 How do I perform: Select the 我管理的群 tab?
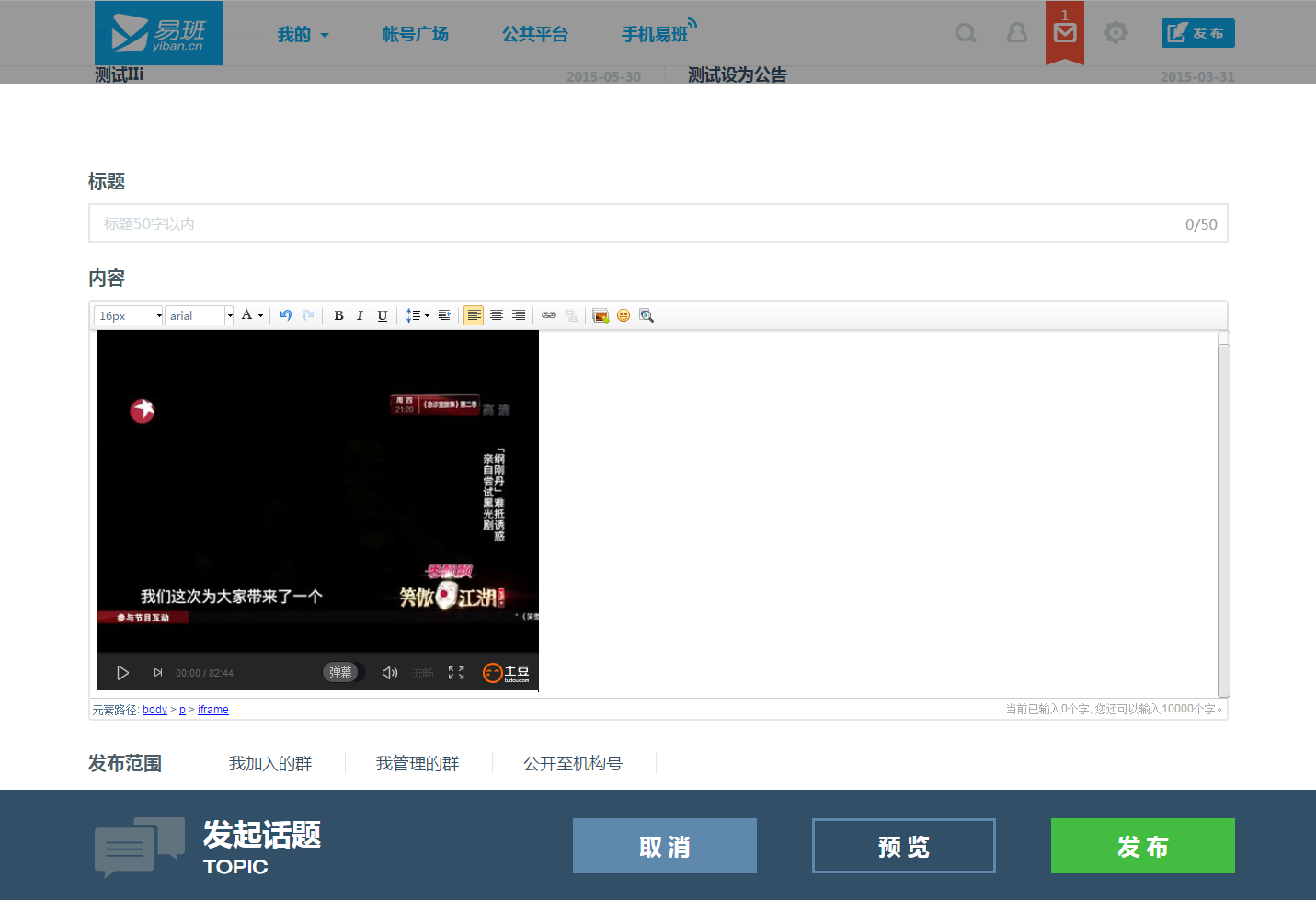418,764
